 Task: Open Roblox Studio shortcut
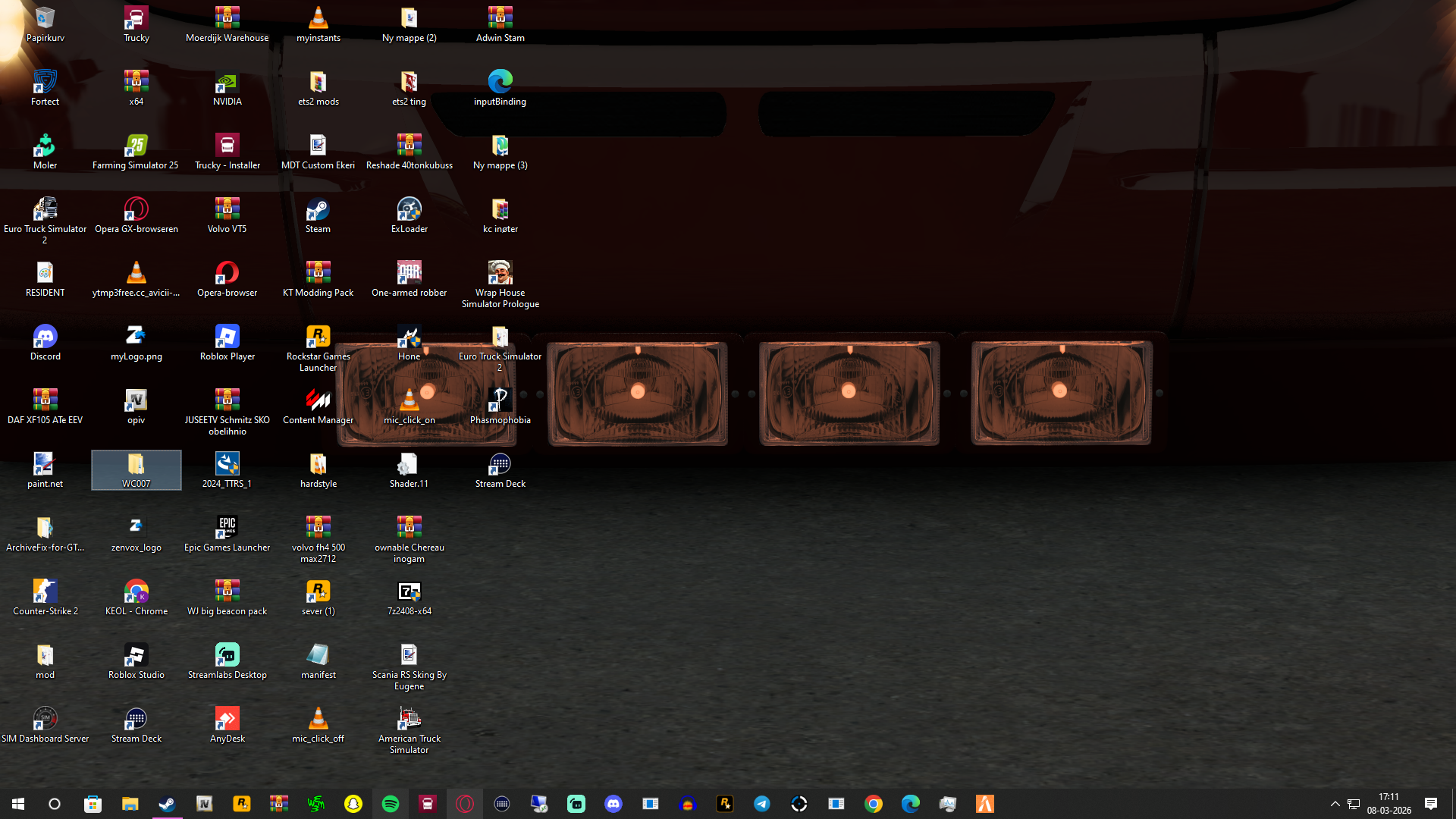136,656
